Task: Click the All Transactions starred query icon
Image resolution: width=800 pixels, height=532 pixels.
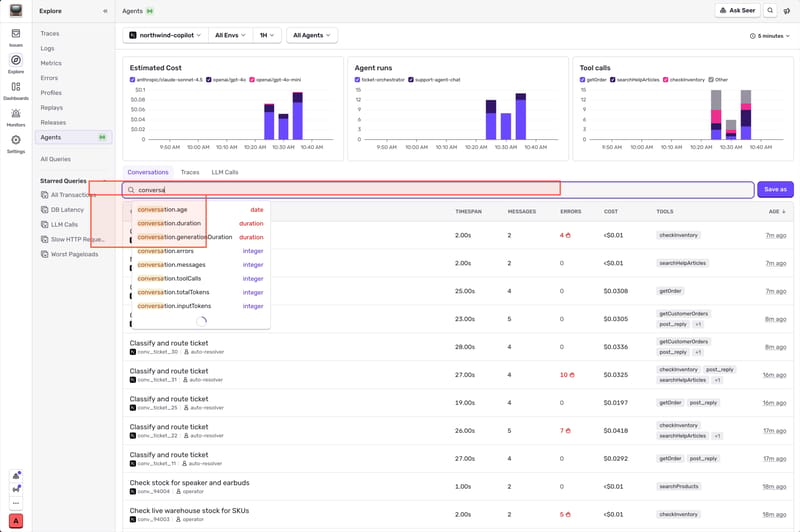Action: click(44, 195)
